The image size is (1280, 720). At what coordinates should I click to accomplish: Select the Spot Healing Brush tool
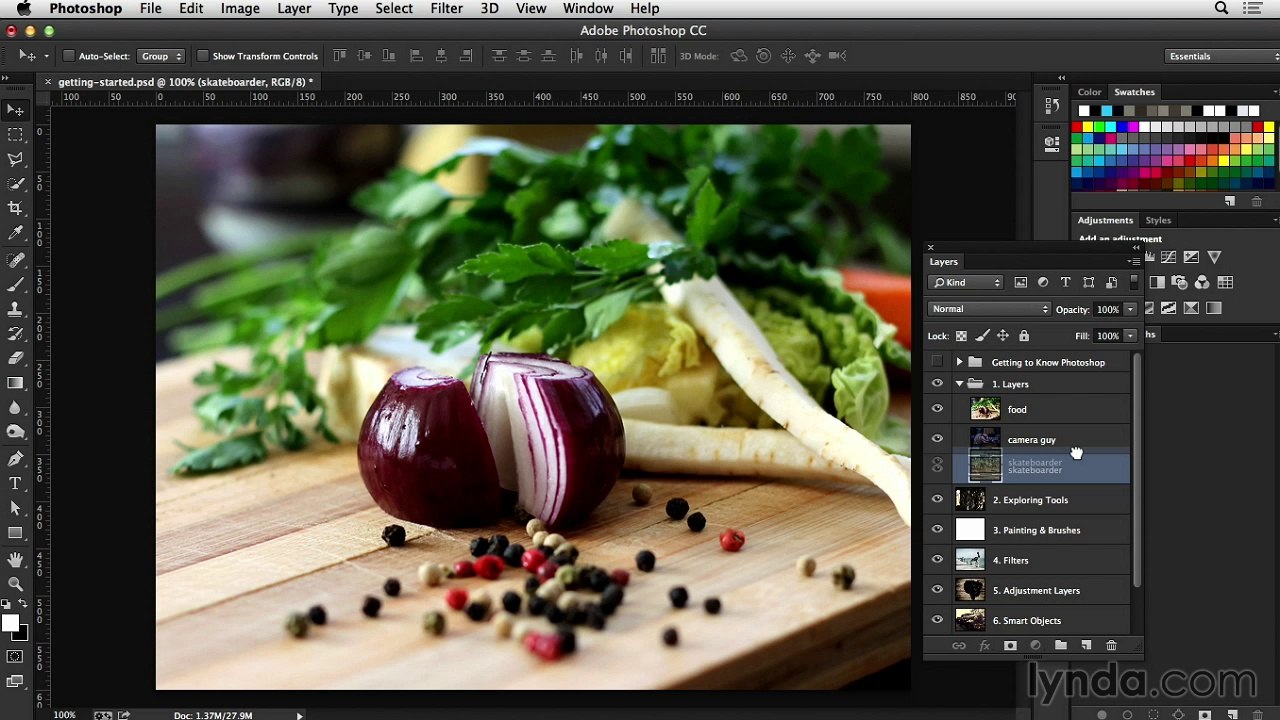click(15, 260)
